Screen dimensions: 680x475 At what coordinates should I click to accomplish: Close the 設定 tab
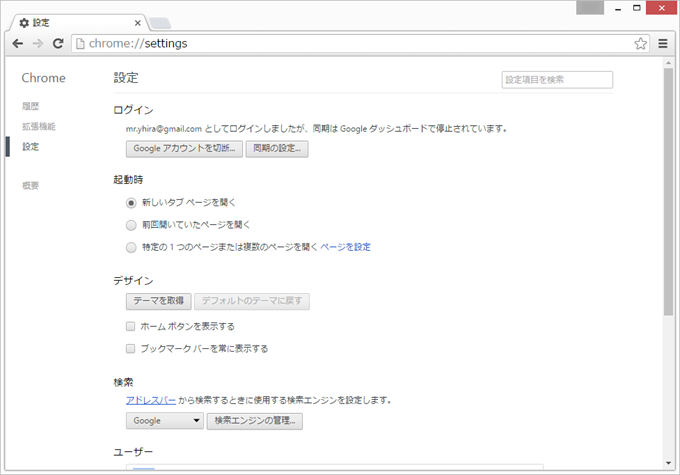click(x=137, y=23)
